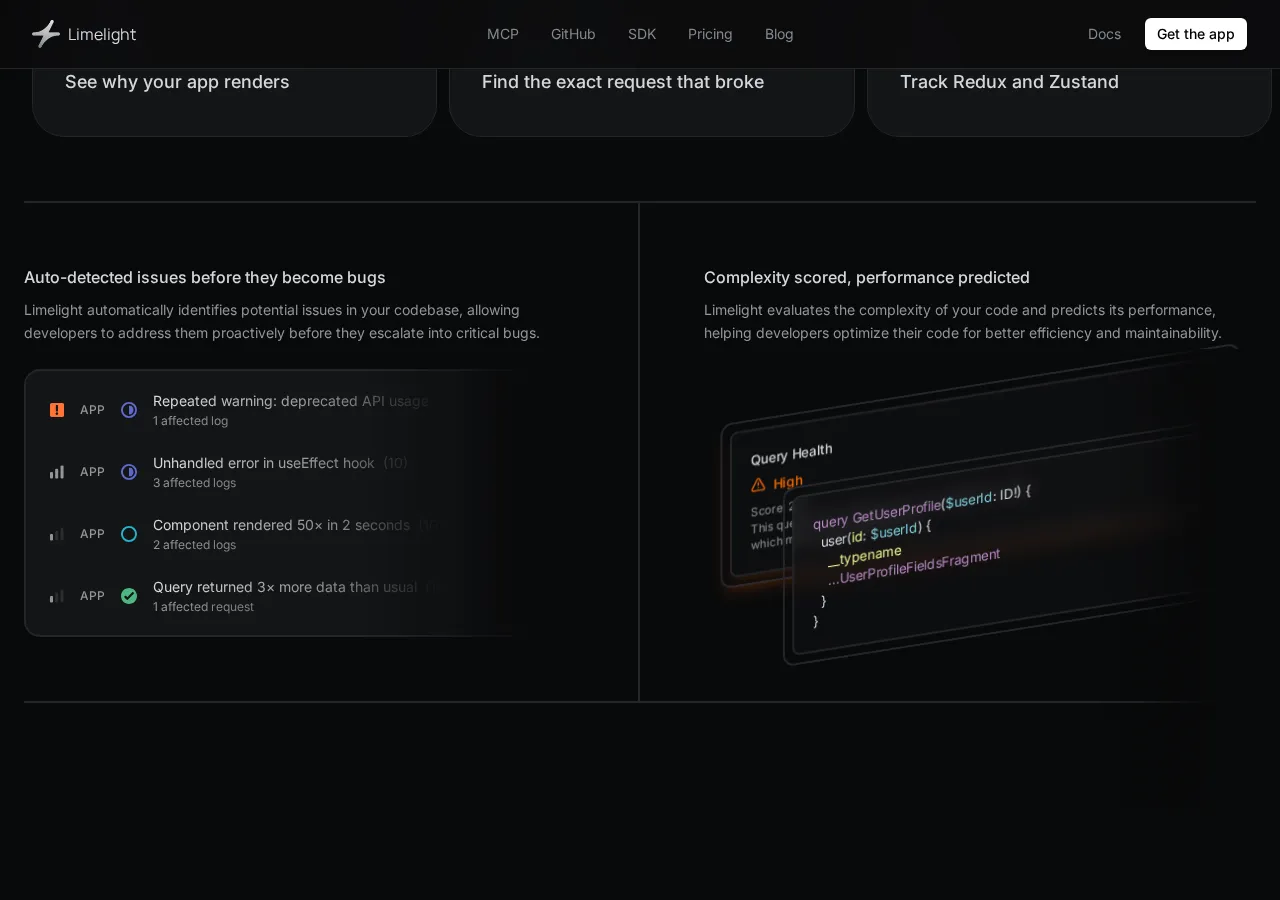Viewport: 1280px width, 900px height.
Task: Toggle the green resolved checkmark on Query returned issue
Action: point(129,596)
